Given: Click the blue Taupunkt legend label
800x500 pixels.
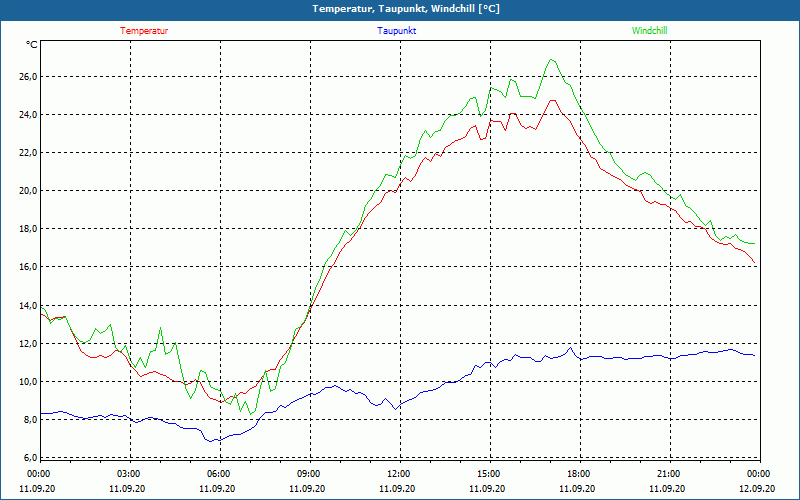Looking at the screenshot, I should click(x=396, y=31).
